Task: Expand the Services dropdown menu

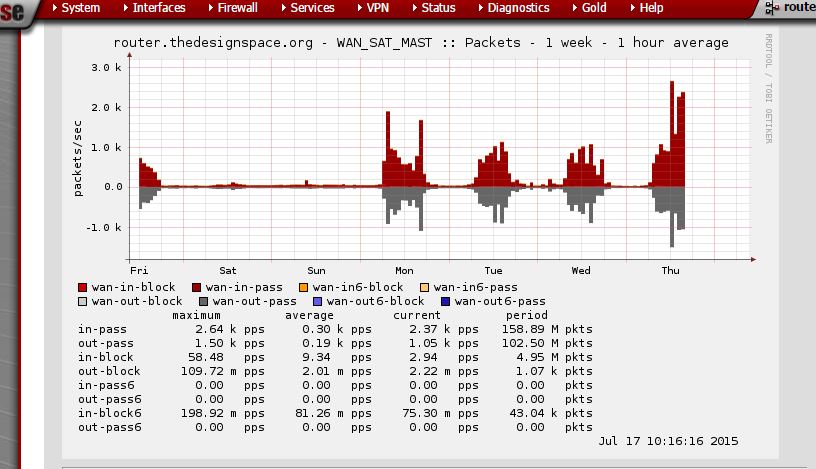Action: click(312, 8)
